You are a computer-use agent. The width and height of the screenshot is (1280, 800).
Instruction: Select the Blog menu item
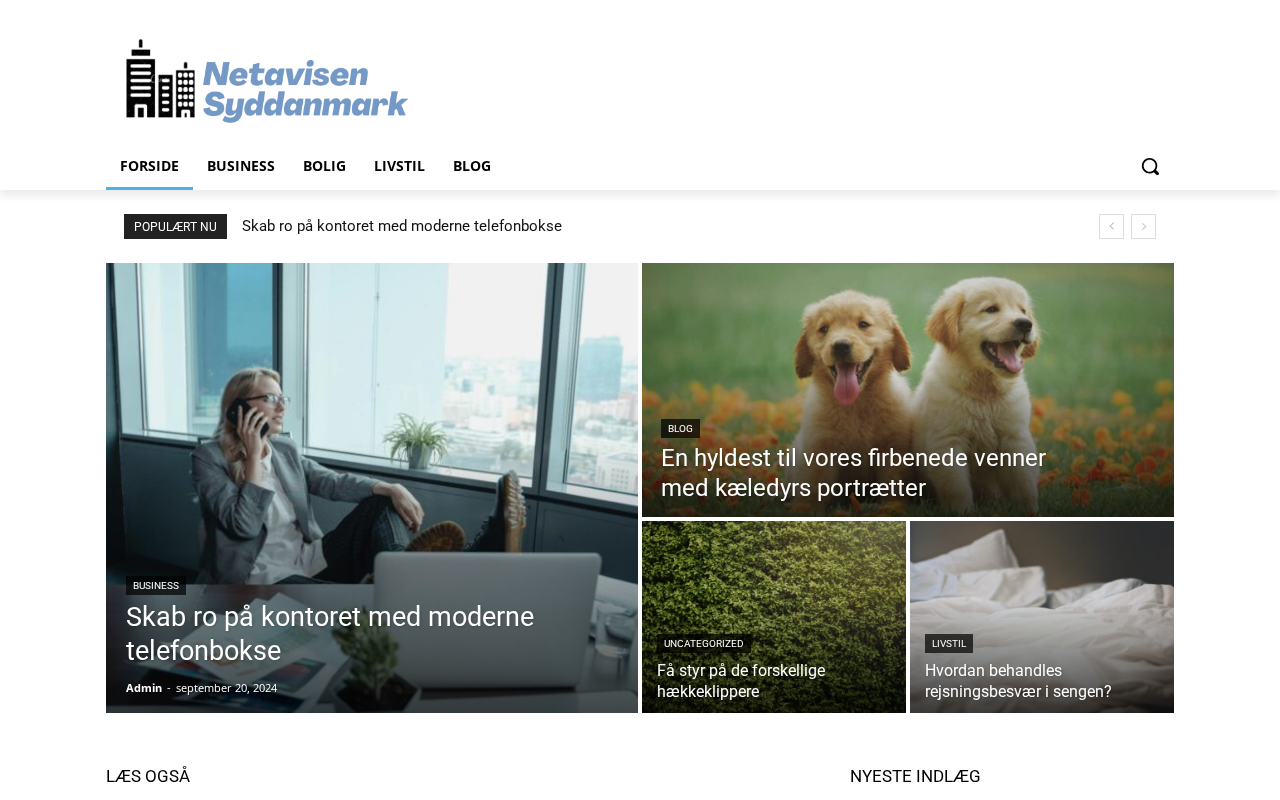pyautogui.click(x=472, y=166)
